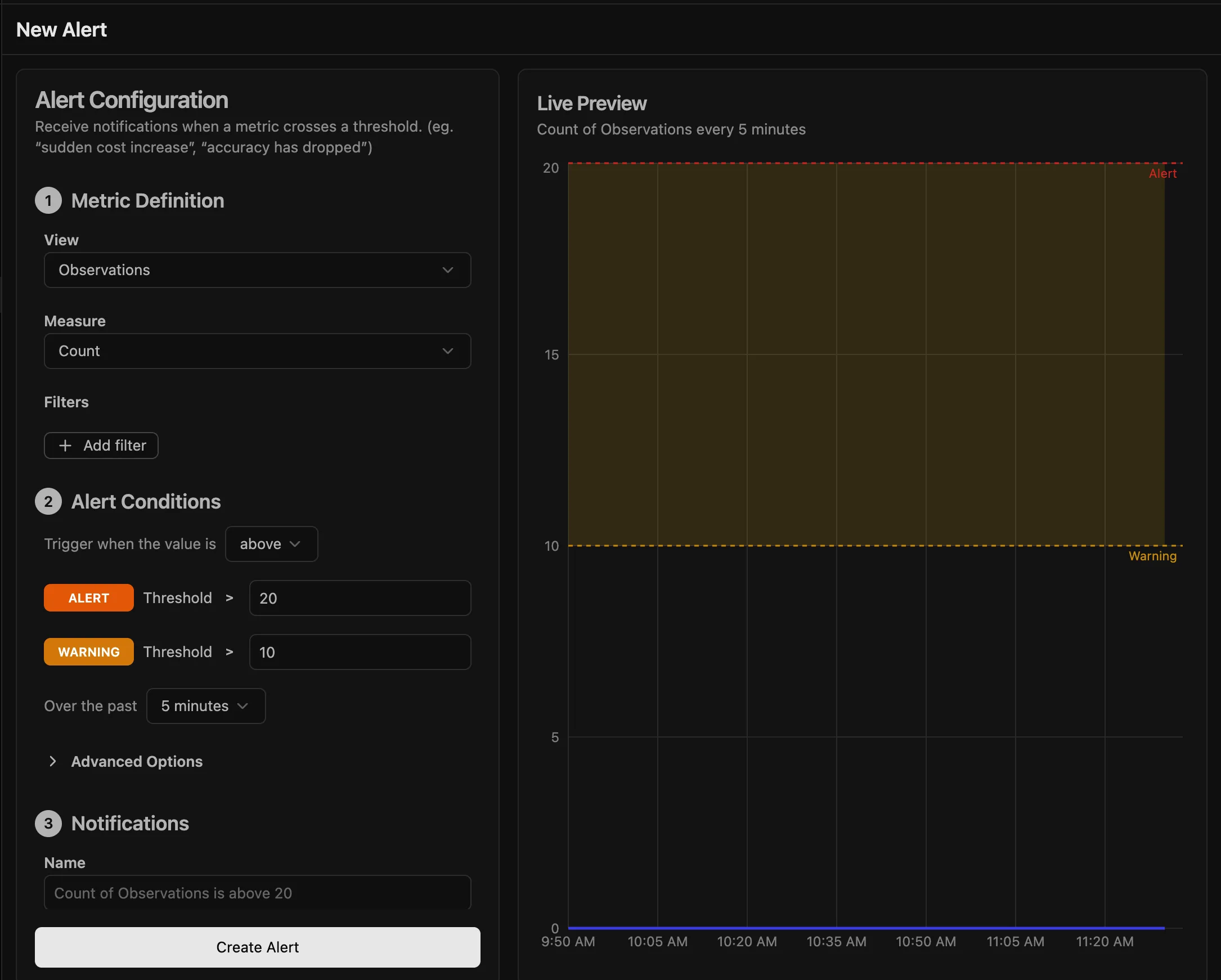Click the 11:20 AM axis label
1221x980 pixels.
[1105, 942]
